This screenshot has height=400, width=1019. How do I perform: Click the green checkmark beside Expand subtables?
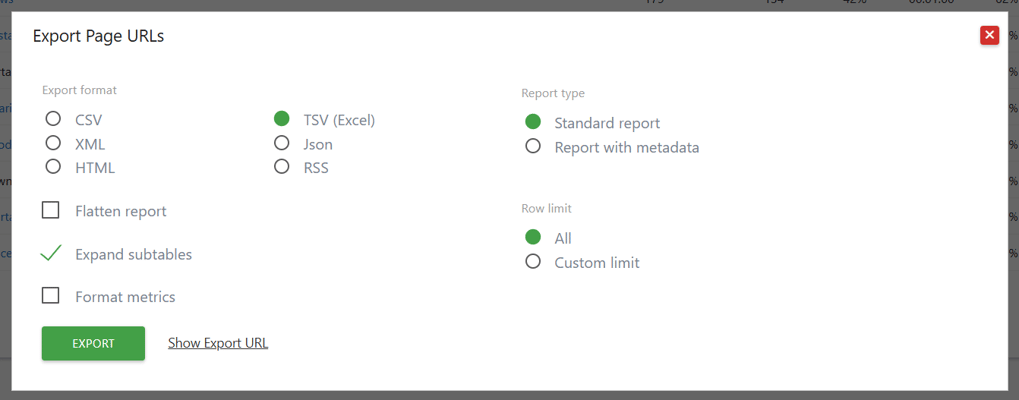tap(51, 253)
